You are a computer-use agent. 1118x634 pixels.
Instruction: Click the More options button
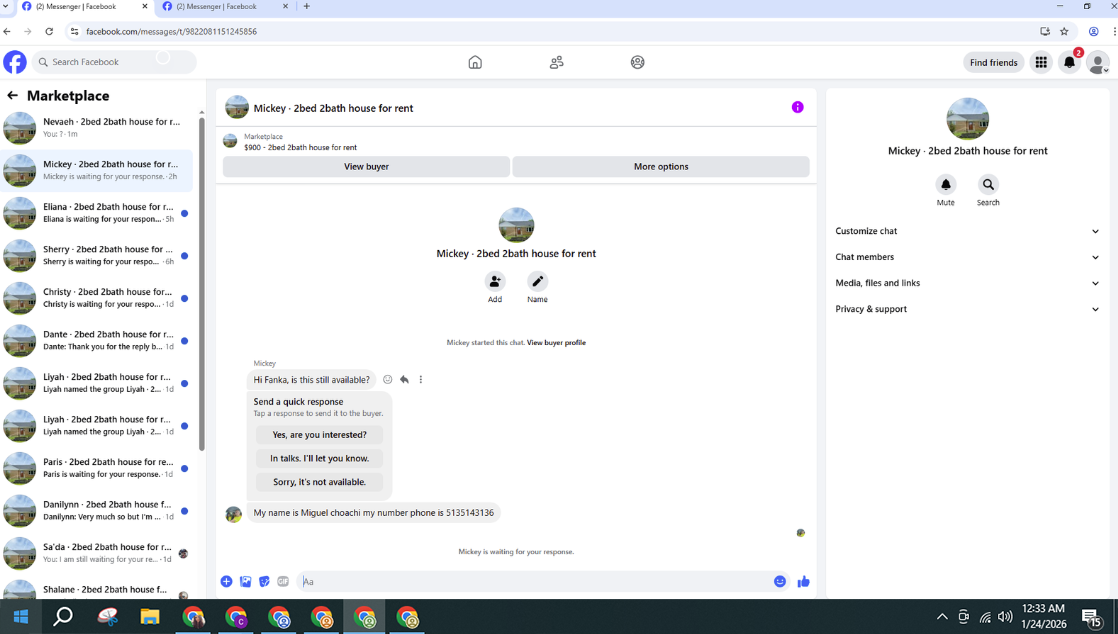661,166
